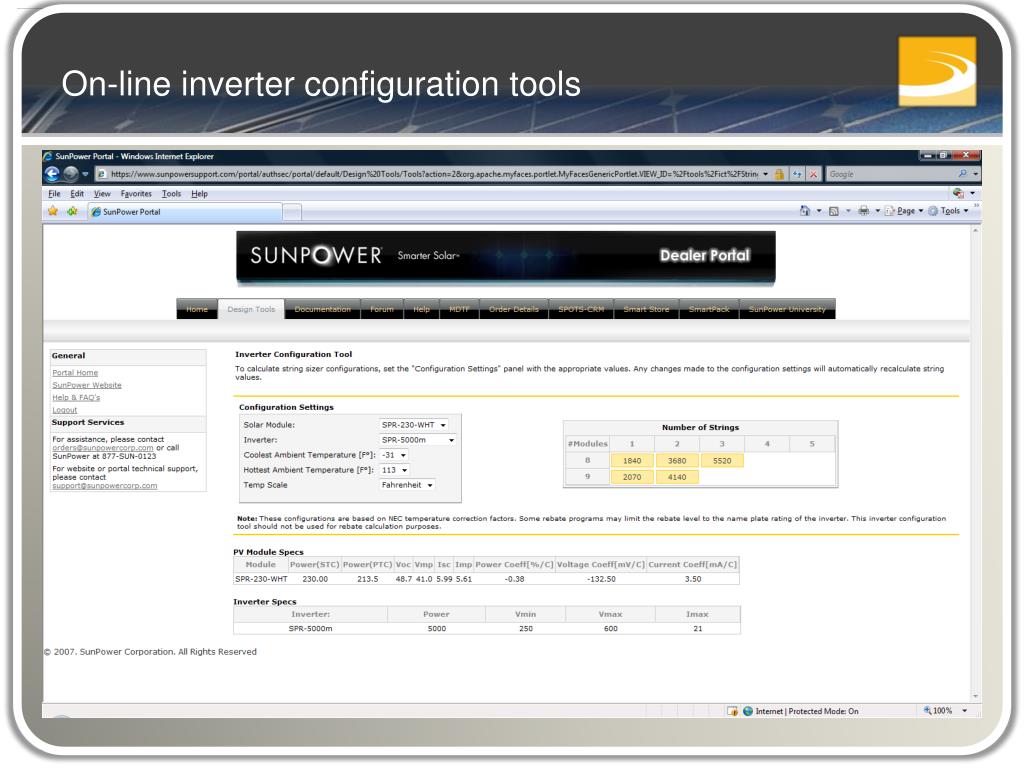
Task: Open the SunPower University portal tab
Action: tap(787, 309)
